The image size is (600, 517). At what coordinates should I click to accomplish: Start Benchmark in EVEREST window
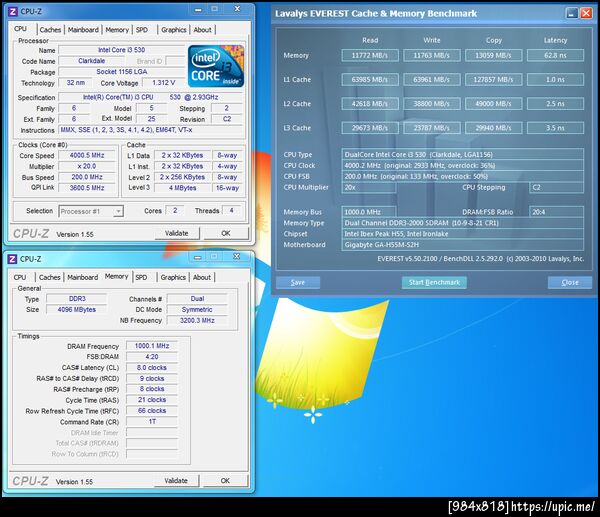[434, 282]
